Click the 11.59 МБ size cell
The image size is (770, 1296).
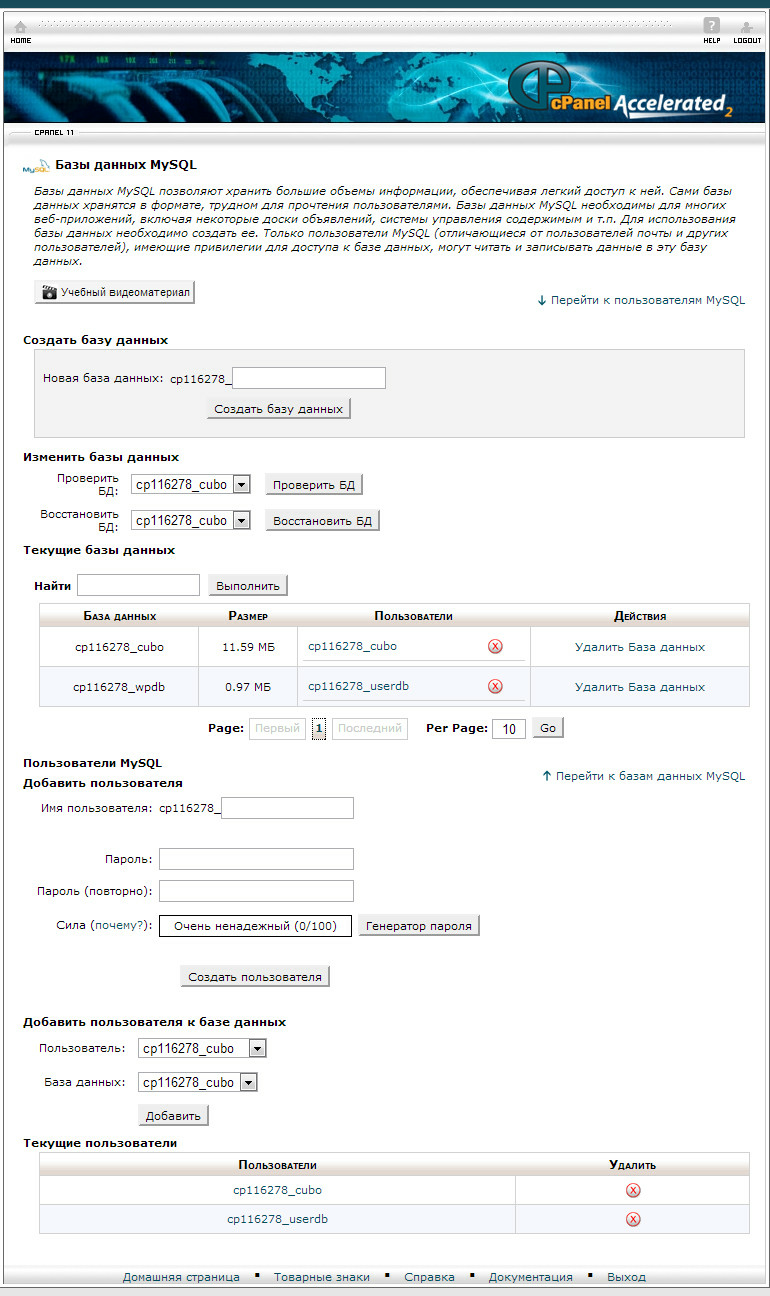point(248,647)
